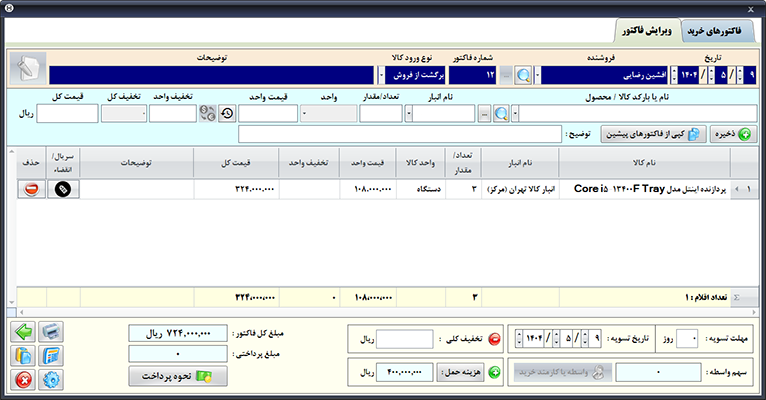Open the invoice form layout icon
Viewport: 766px width, 400px height.
pos(51,356)
